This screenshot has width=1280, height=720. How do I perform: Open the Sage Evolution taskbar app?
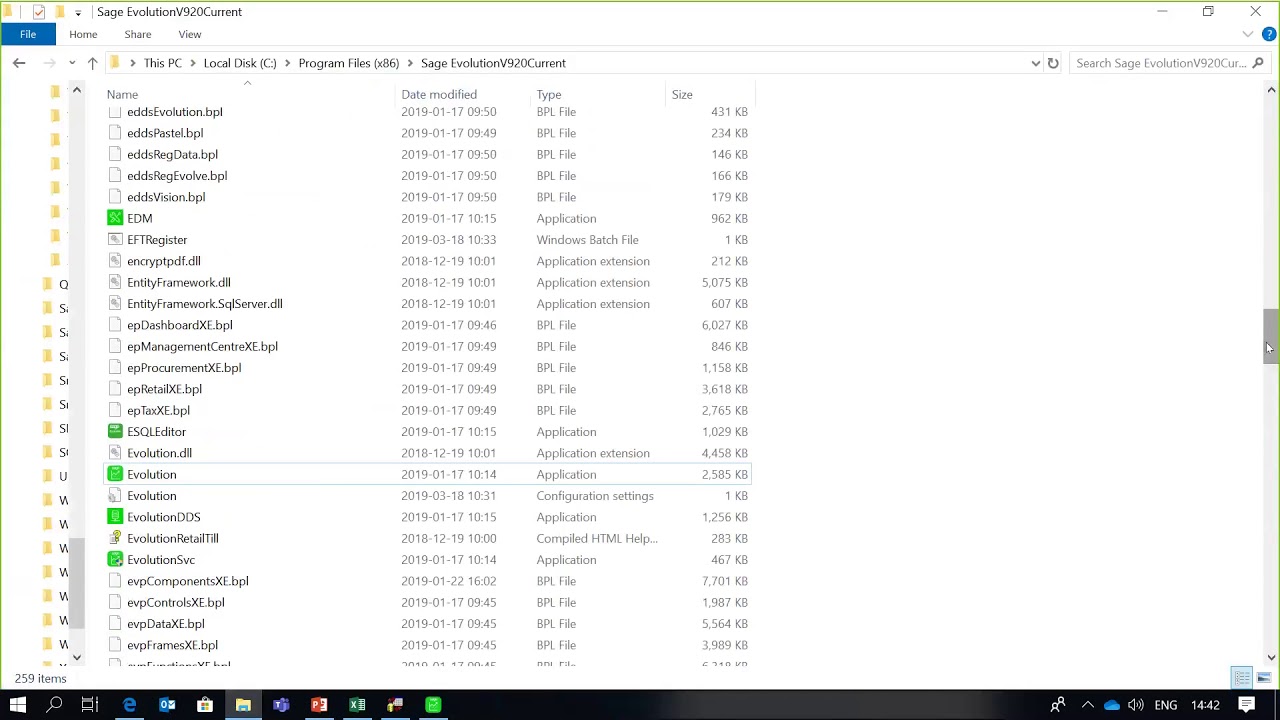pyautogui.click(x=433, y=705)
